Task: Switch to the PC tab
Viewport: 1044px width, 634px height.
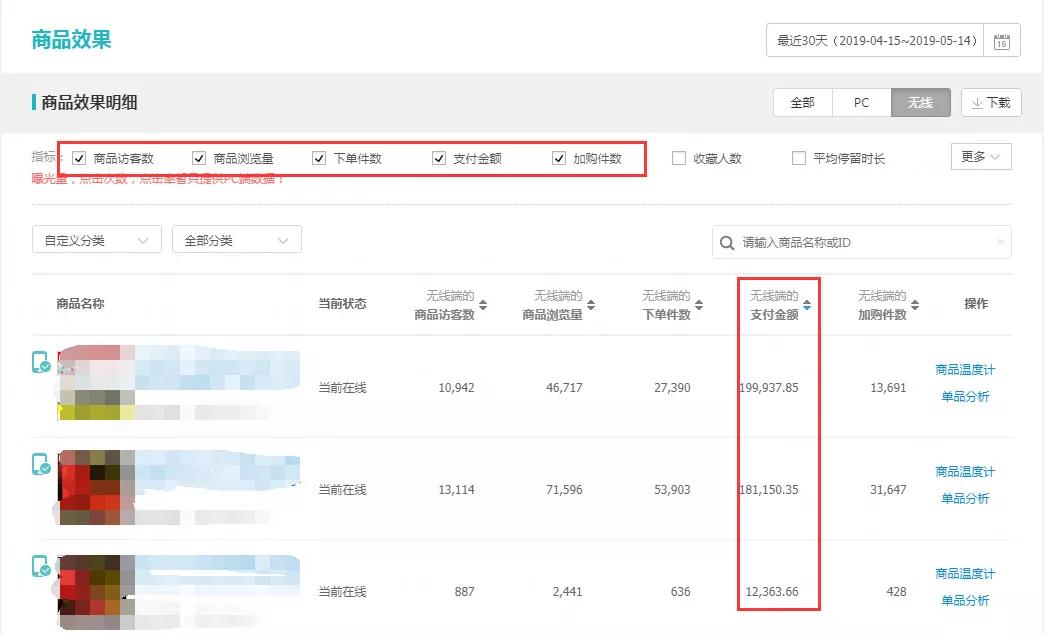Action: point(861,103)
